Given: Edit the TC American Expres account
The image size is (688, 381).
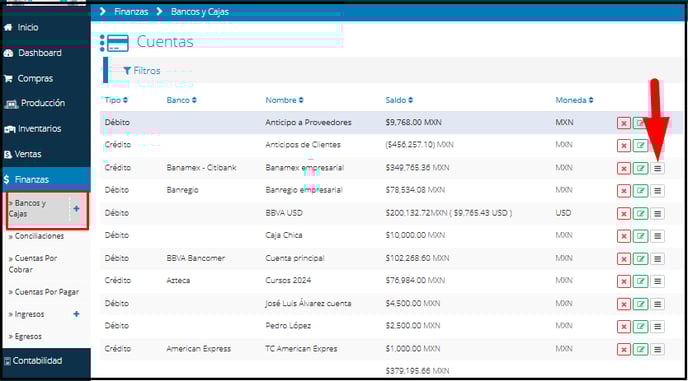Looking at the screenshot, I should [640, 349].
